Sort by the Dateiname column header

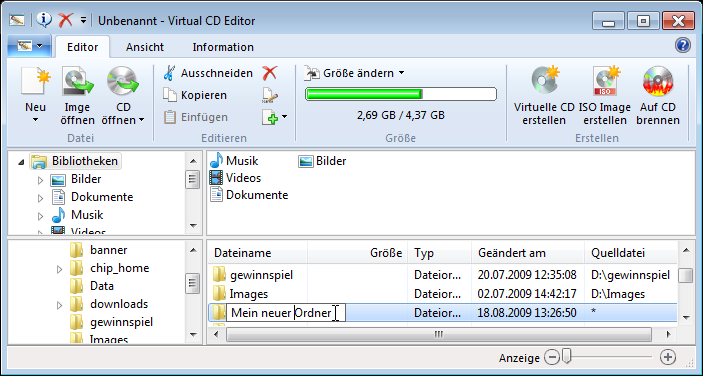258,253
